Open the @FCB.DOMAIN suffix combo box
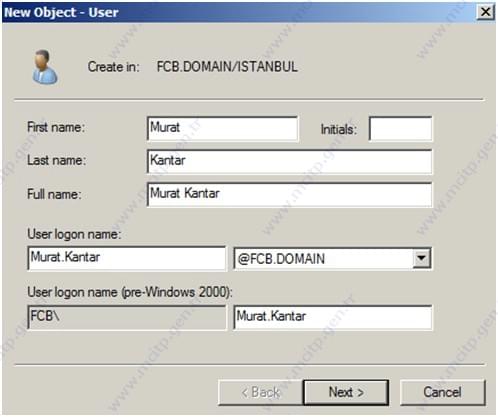 (333, 258)
